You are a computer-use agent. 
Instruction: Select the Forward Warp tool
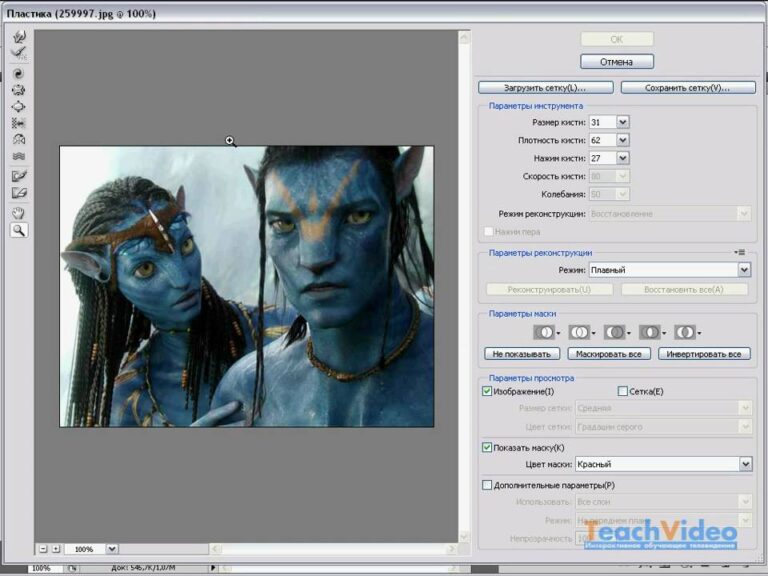(19, 36)
